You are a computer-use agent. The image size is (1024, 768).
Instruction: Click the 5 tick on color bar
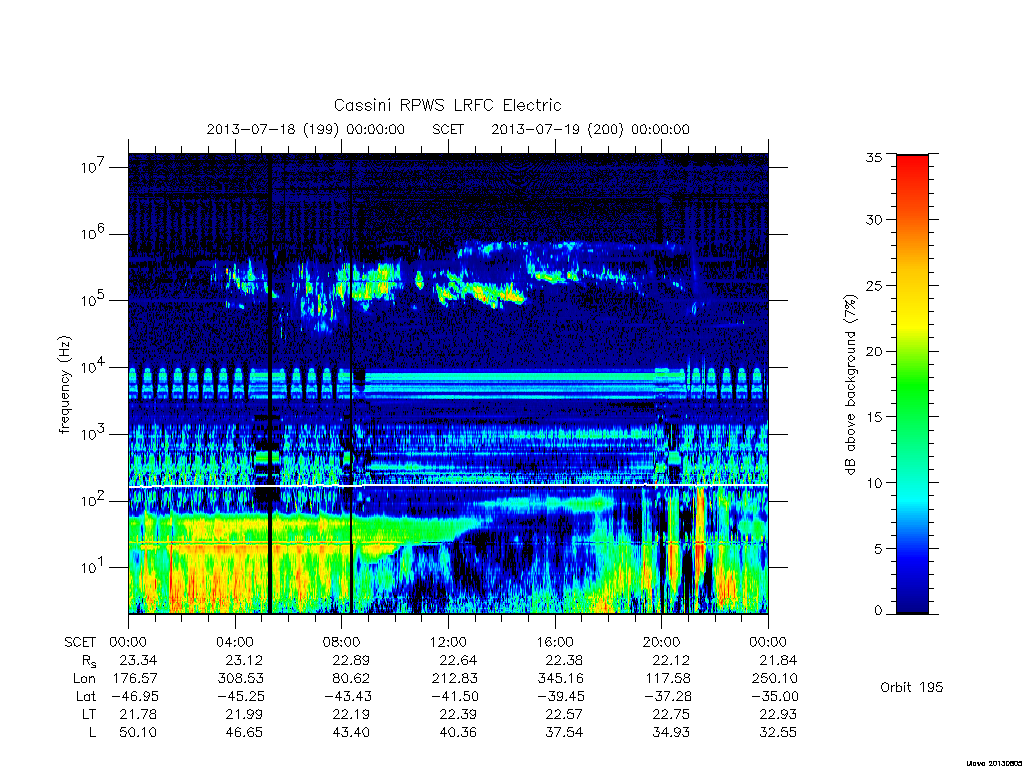tap(878, 549)
